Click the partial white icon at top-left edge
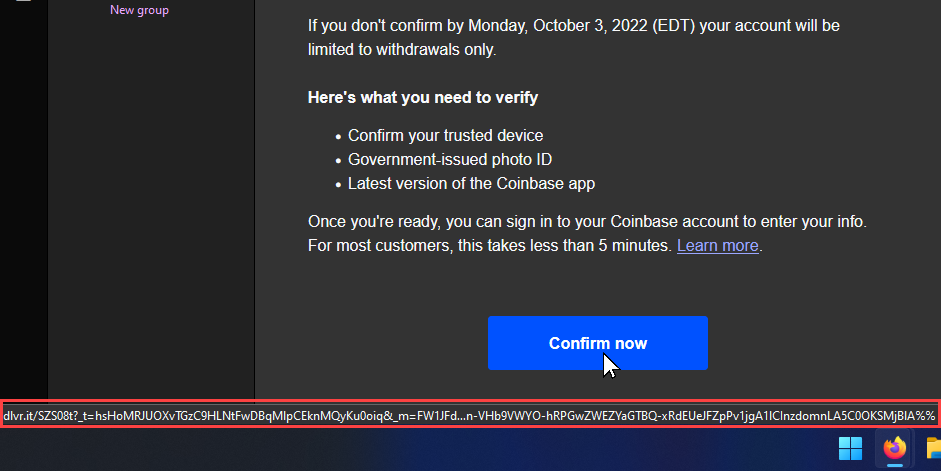This screenshot has width=941, height=471. [x=23, y=1]
